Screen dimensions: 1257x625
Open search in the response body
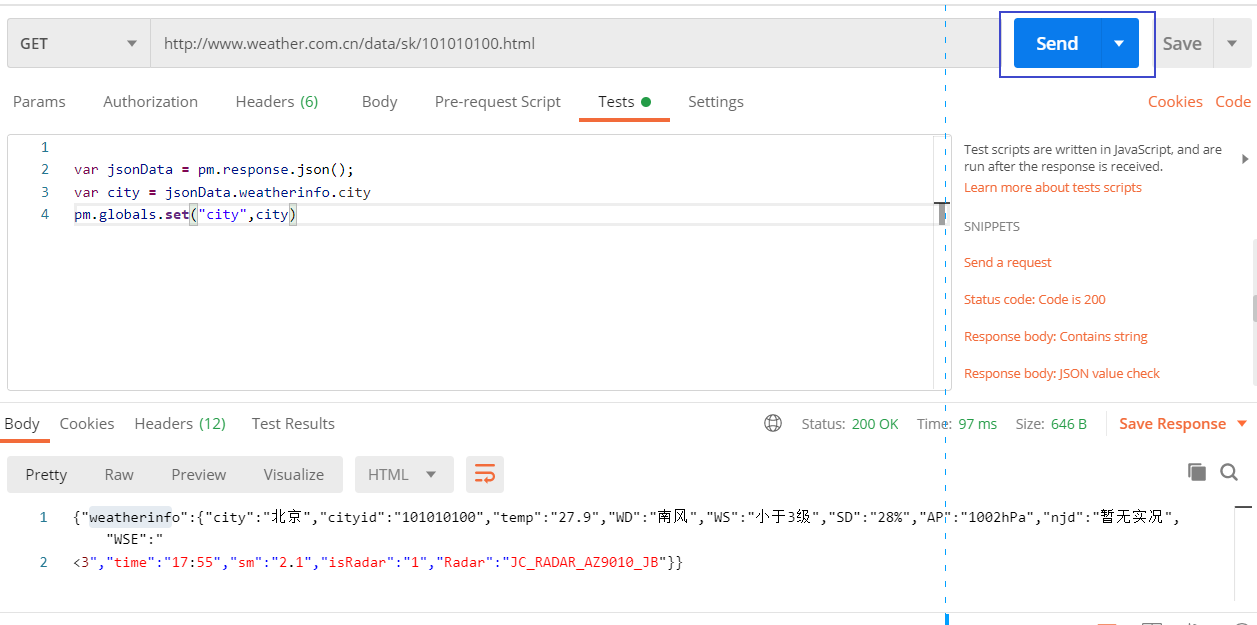point(1229,472)
